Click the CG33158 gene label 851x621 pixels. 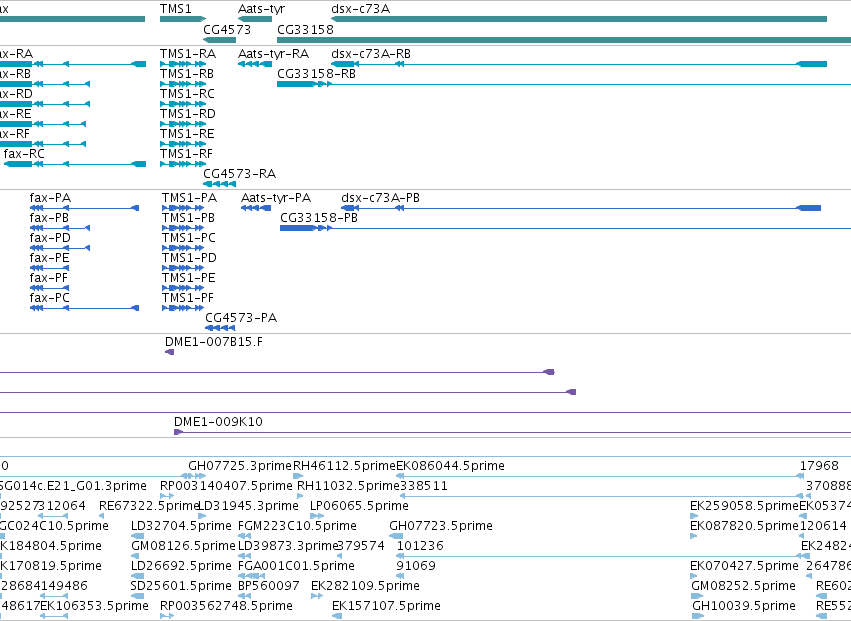tap(305, 30)
